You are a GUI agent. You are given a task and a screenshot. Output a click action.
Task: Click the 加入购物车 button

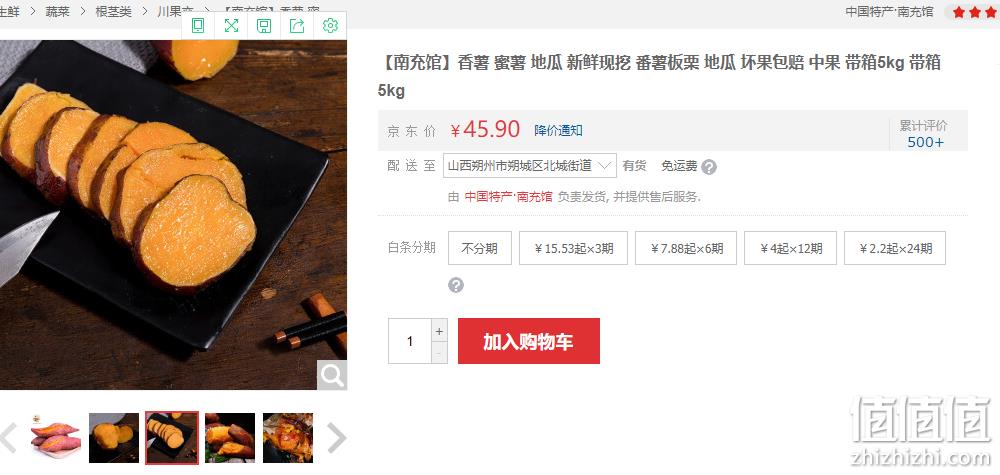tap(529, 341)
